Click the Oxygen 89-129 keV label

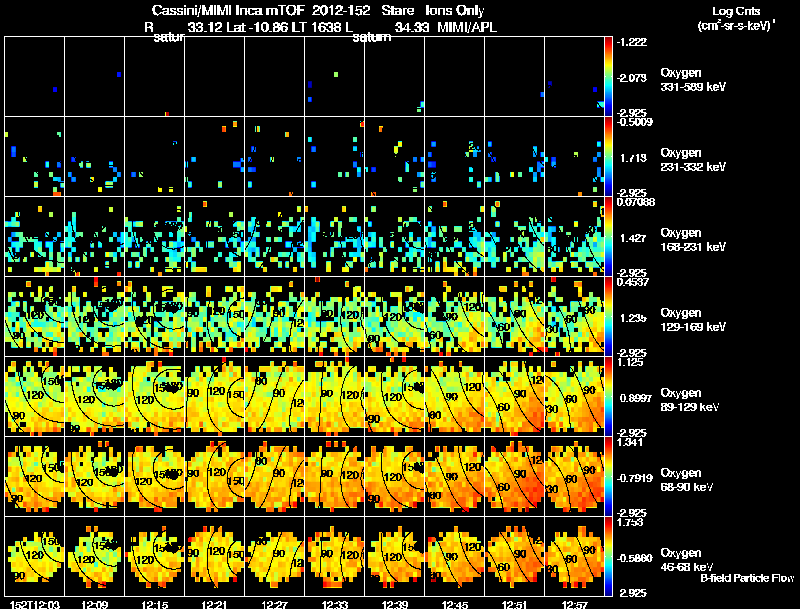pos(690,400)
